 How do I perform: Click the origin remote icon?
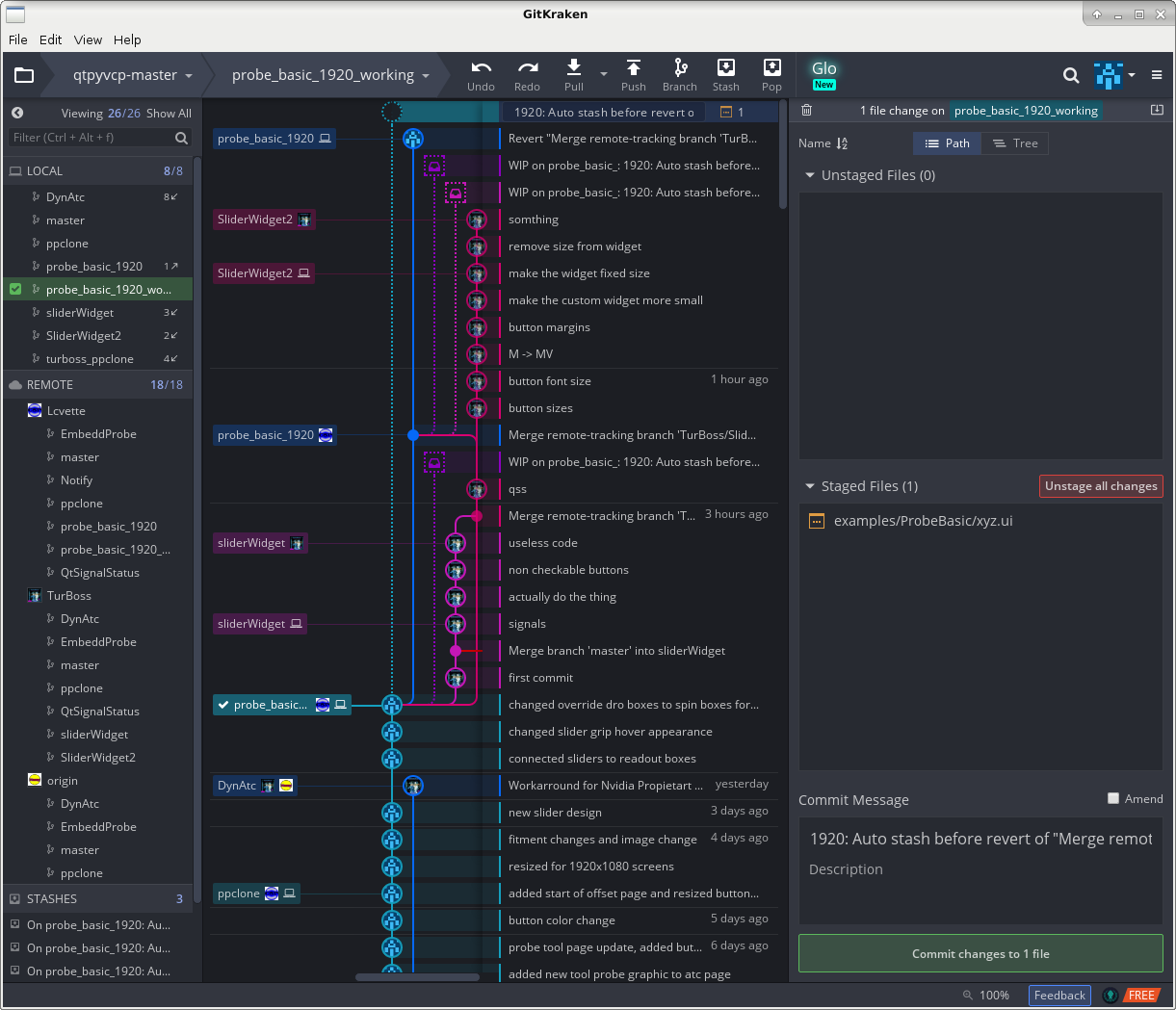35,781
